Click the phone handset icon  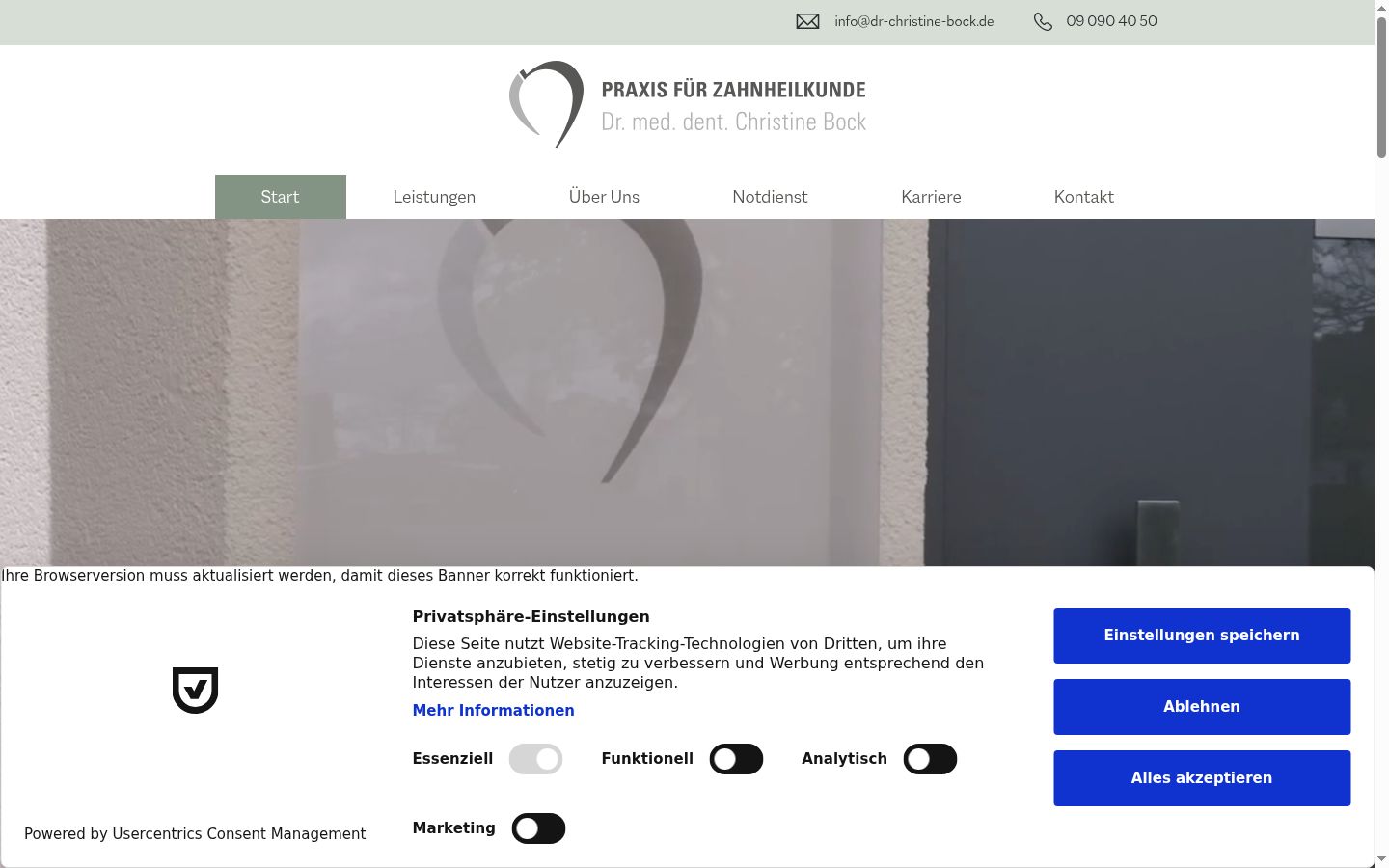[x=1043, y=21]
